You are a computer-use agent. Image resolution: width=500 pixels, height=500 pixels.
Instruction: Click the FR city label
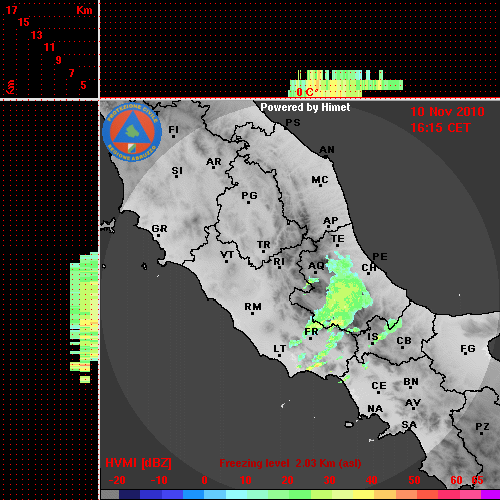[311, 332]
